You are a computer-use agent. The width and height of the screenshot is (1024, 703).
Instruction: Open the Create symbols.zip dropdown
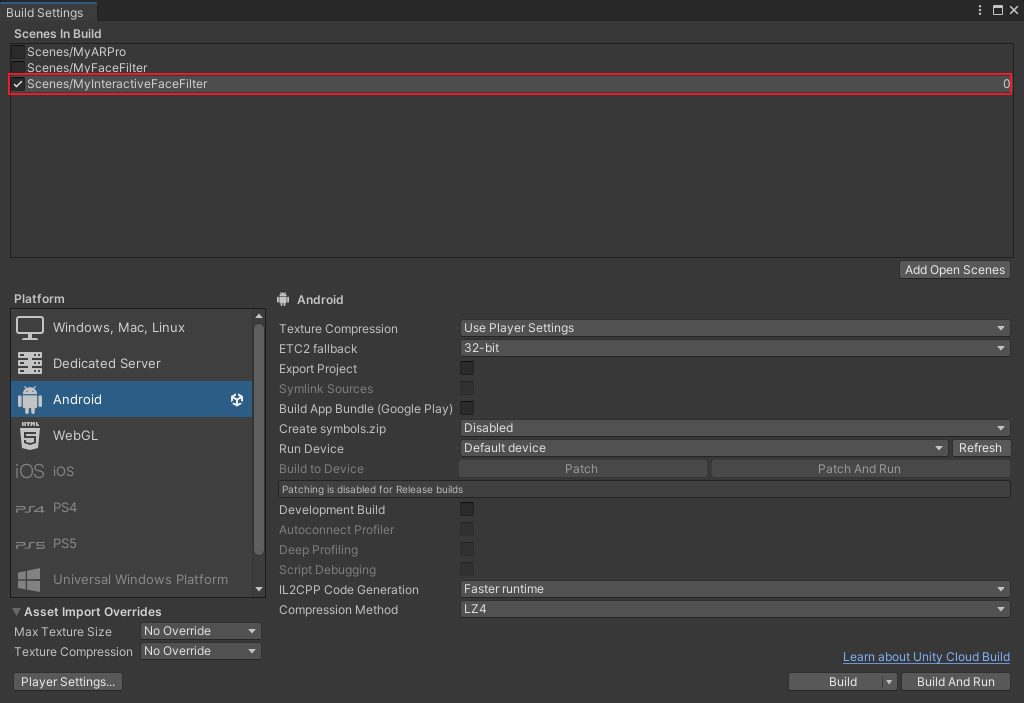(735, 428)
